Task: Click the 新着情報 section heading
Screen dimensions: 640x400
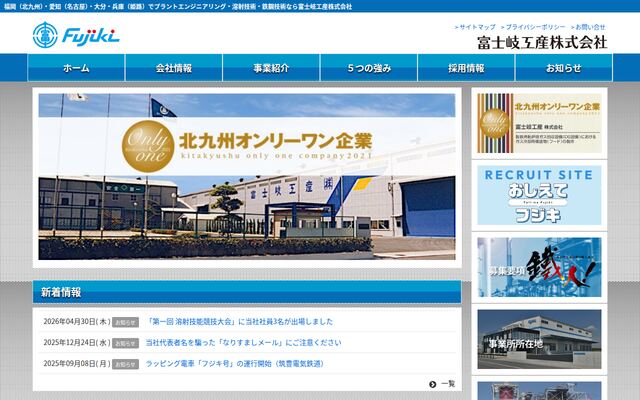Action: tap(61, 292)
